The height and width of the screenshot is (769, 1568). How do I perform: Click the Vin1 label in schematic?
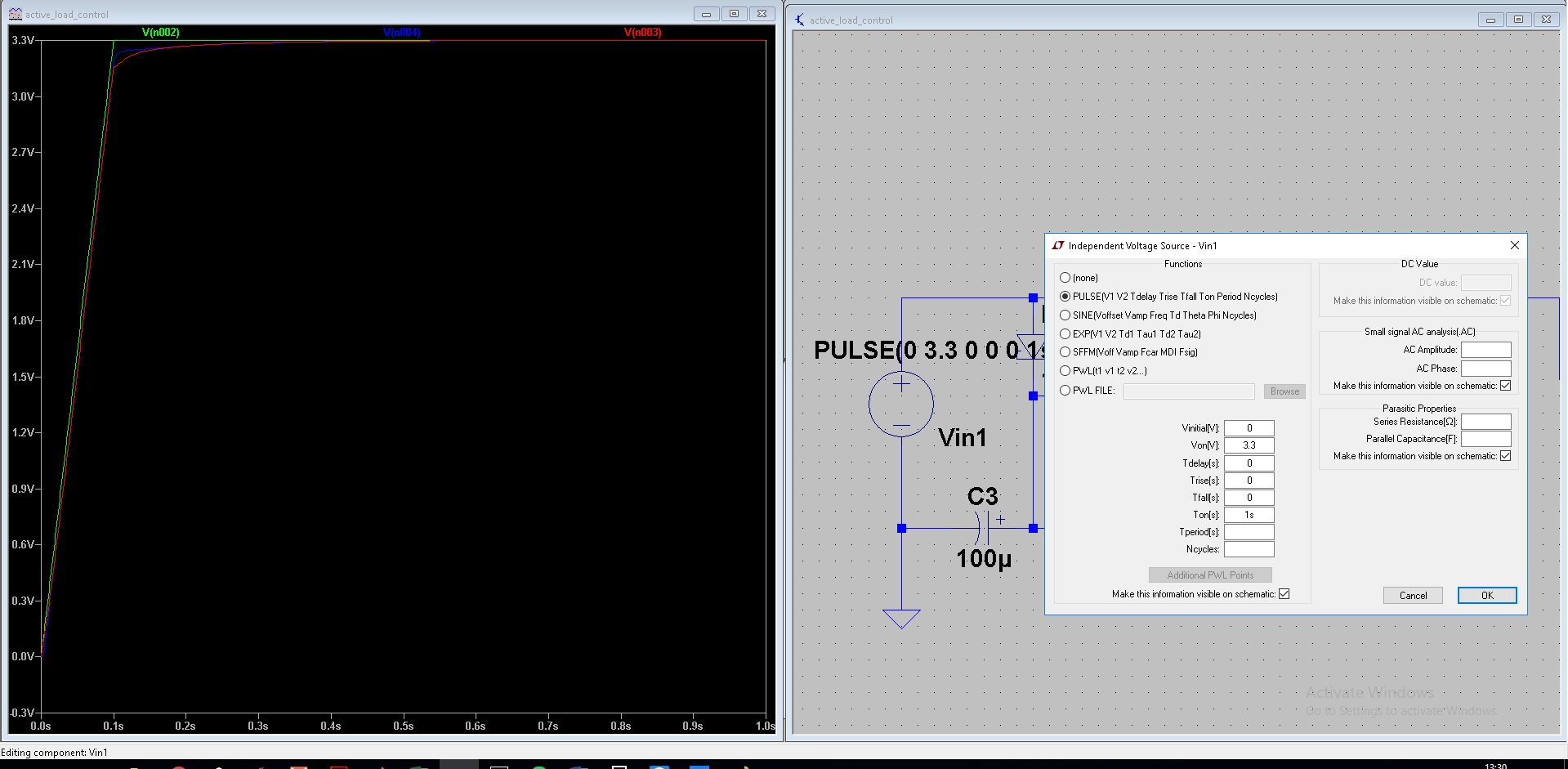coord(963,438)
